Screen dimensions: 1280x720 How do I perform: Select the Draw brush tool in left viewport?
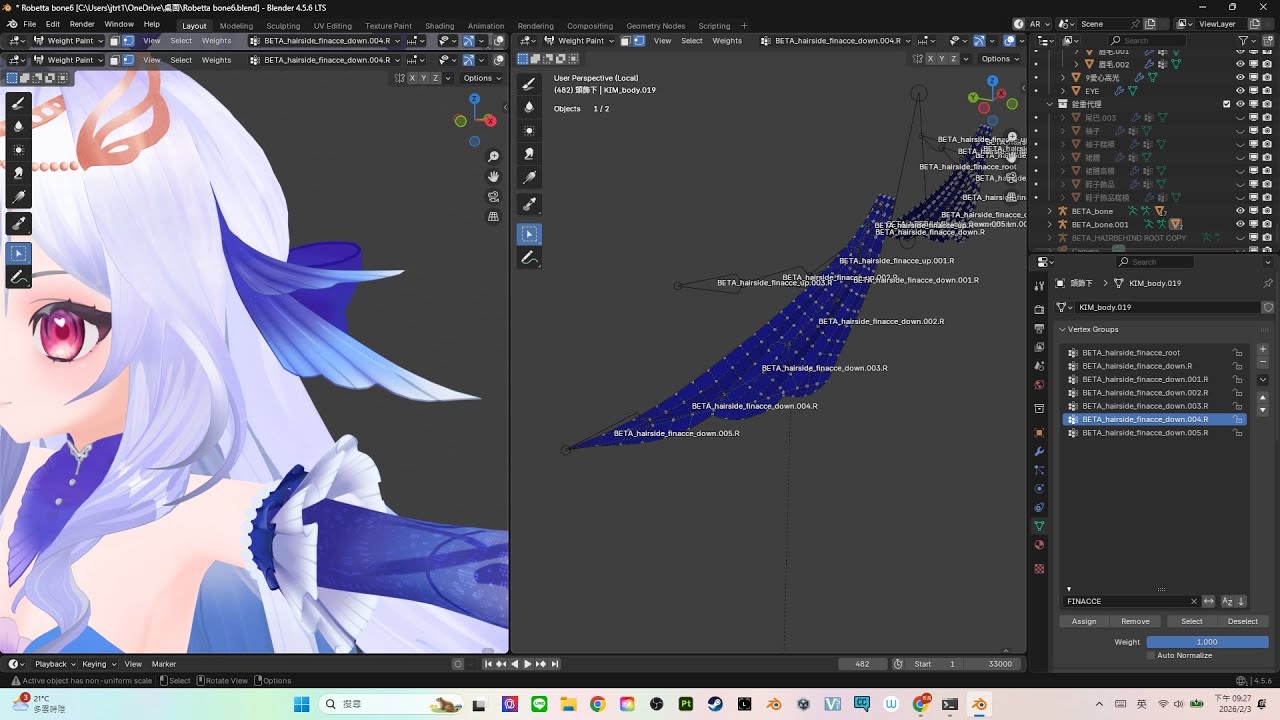click(18, 103)
